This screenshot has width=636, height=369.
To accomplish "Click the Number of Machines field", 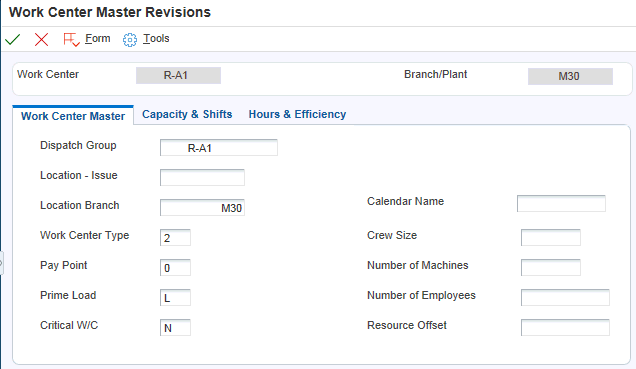I will point(551,268).
